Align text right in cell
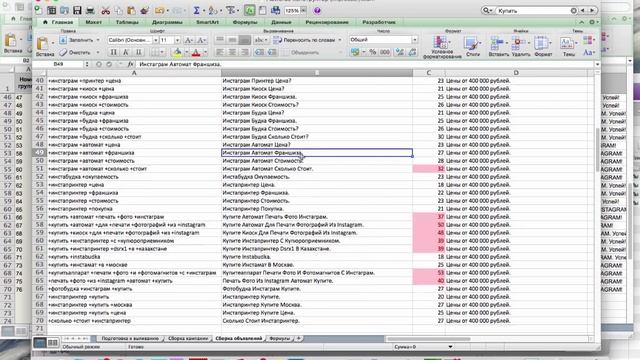The height and width of the screenshot is (360, 640). point(245,52)
